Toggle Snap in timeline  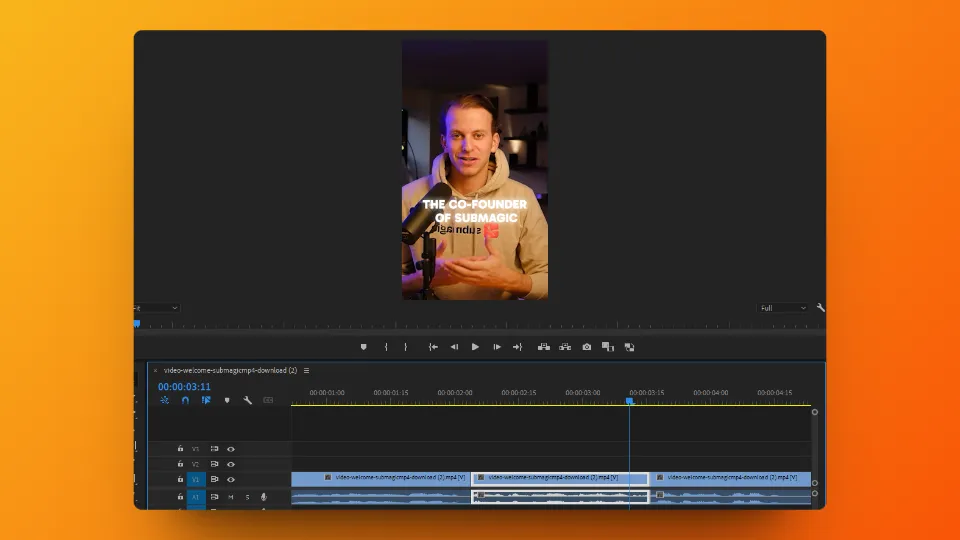[186, 400]
